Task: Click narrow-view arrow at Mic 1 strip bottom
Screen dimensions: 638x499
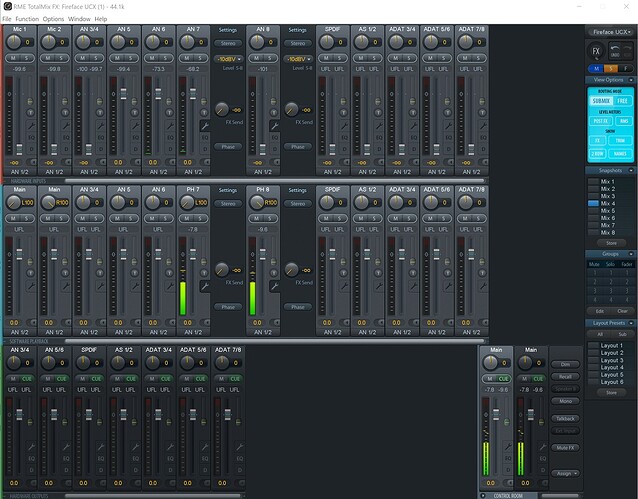Action: (32, 162)
